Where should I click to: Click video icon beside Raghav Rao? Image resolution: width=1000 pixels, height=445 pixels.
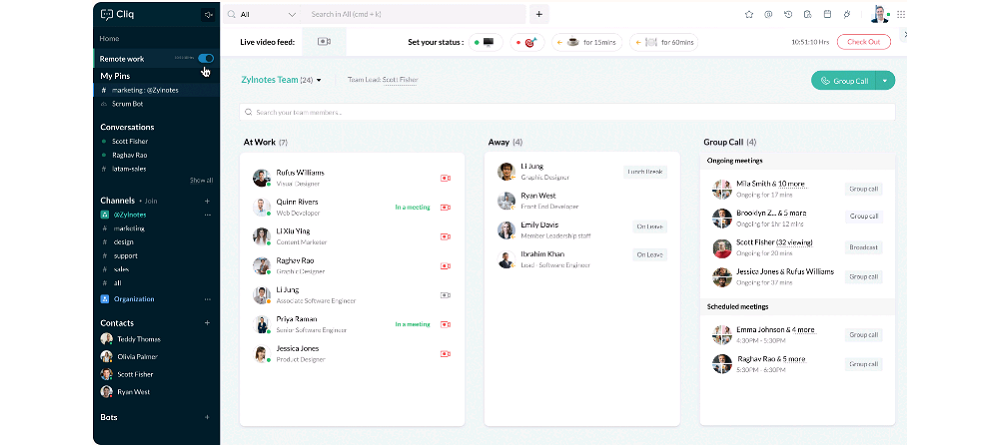coord(445,266)
